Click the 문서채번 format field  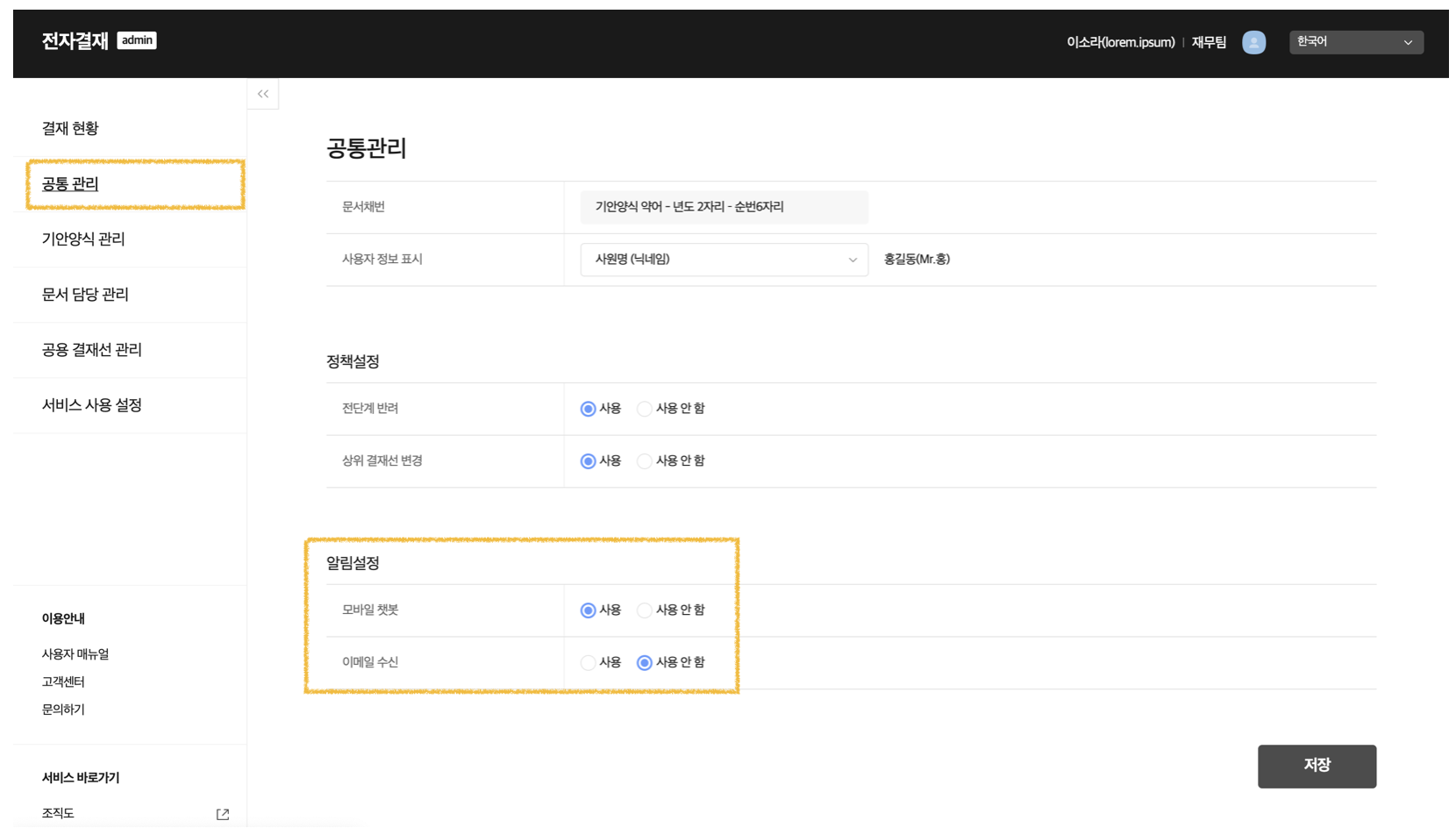click(x=724, y=207)
